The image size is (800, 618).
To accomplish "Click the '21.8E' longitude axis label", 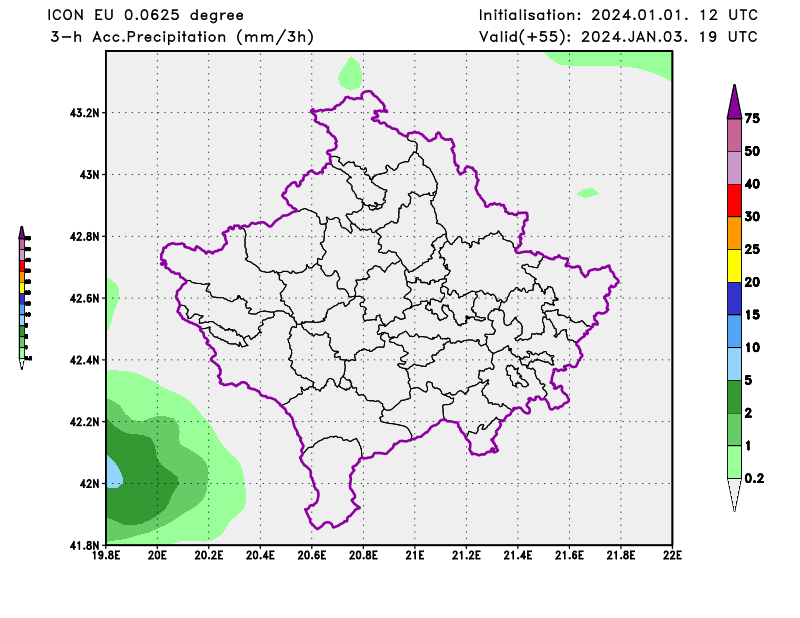I will tap(621, 555).
